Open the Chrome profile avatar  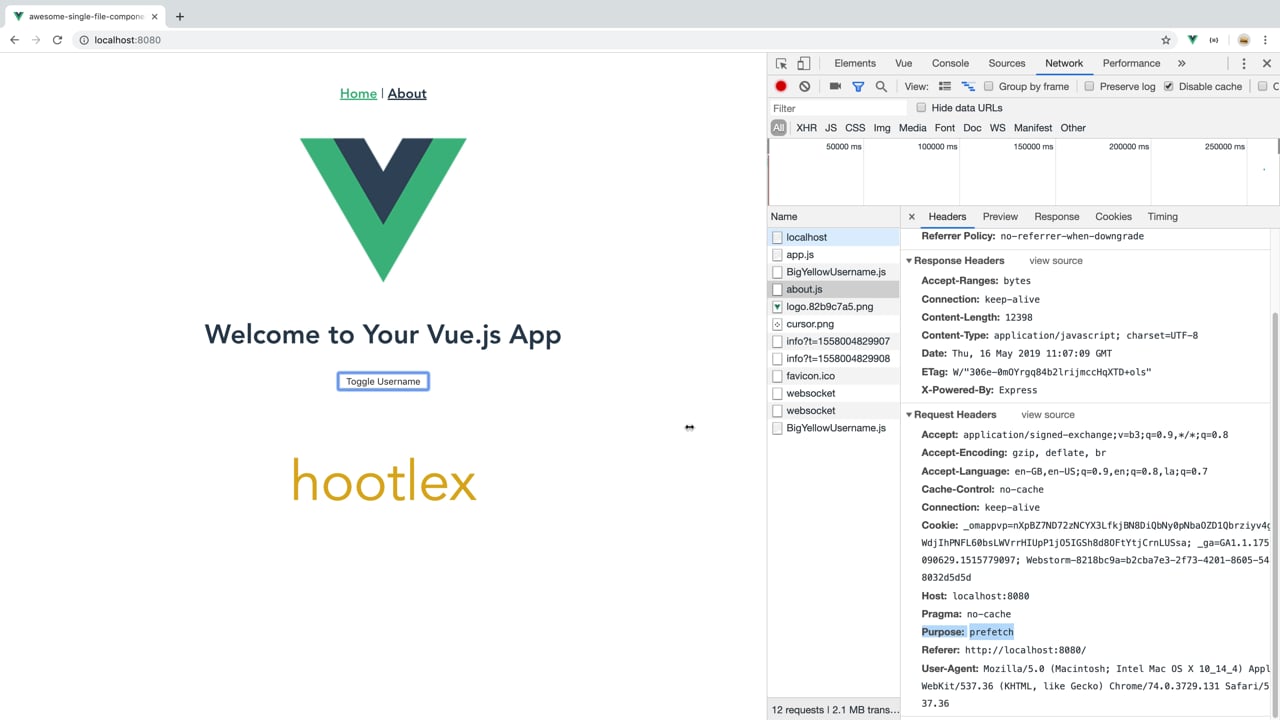click(x=1244, y=40)
